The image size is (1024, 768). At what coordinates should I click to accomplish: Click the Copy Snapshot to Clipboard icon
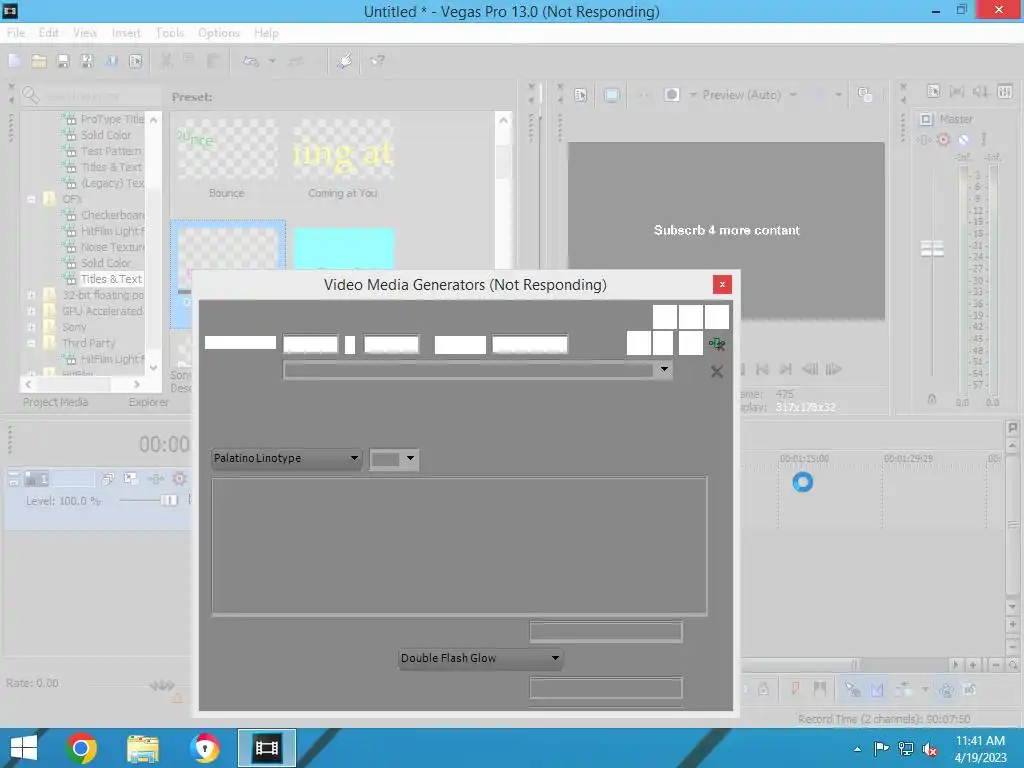point(865,95)
